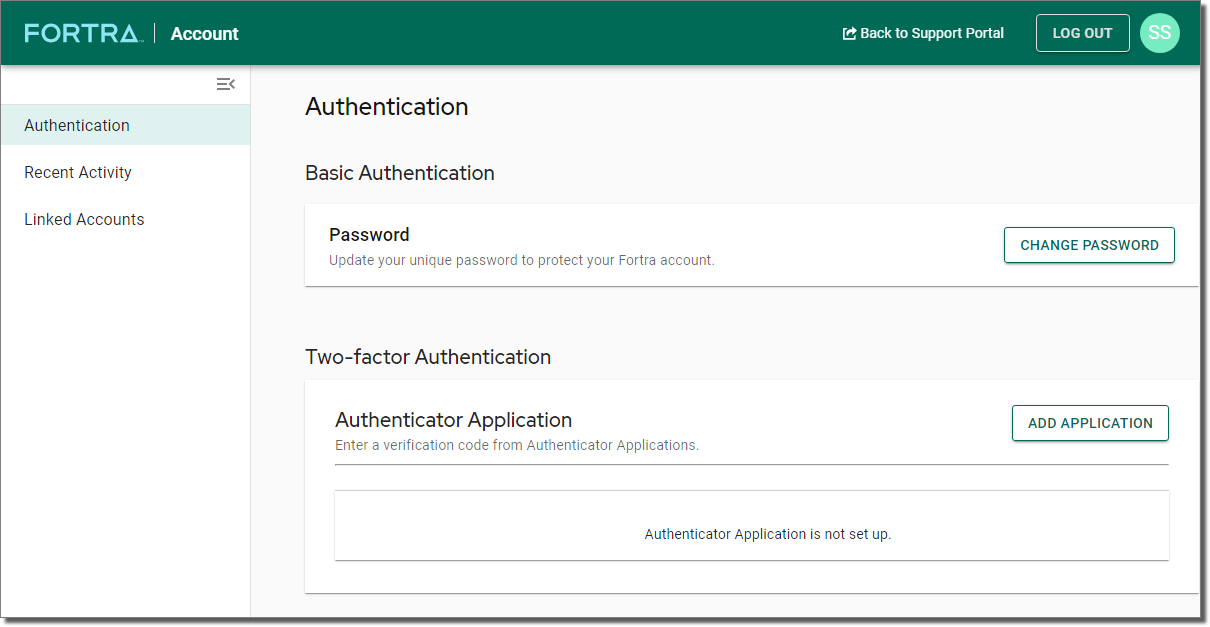This screenshot has width=1210, height=627.
Task: Click ADD APPLICATION for the authenticator
Action: point(1090,423)
